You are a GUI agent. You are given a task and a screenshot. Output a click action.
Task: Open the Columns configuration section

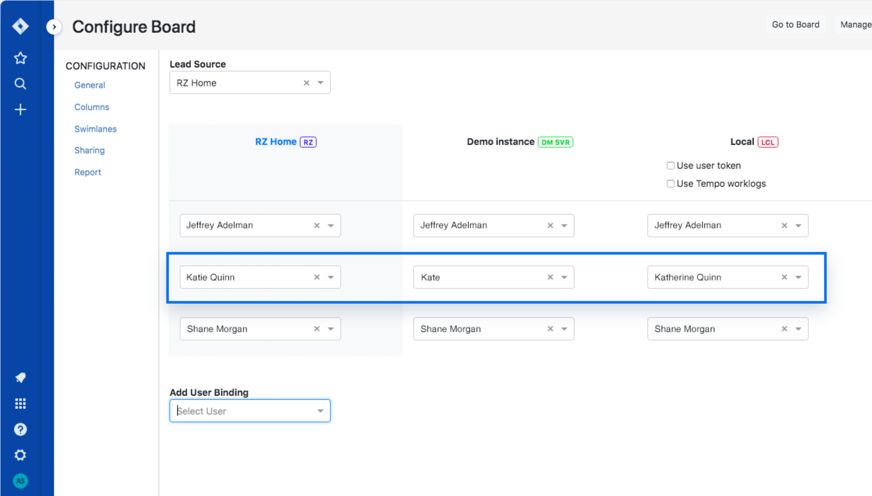(92, 107)
